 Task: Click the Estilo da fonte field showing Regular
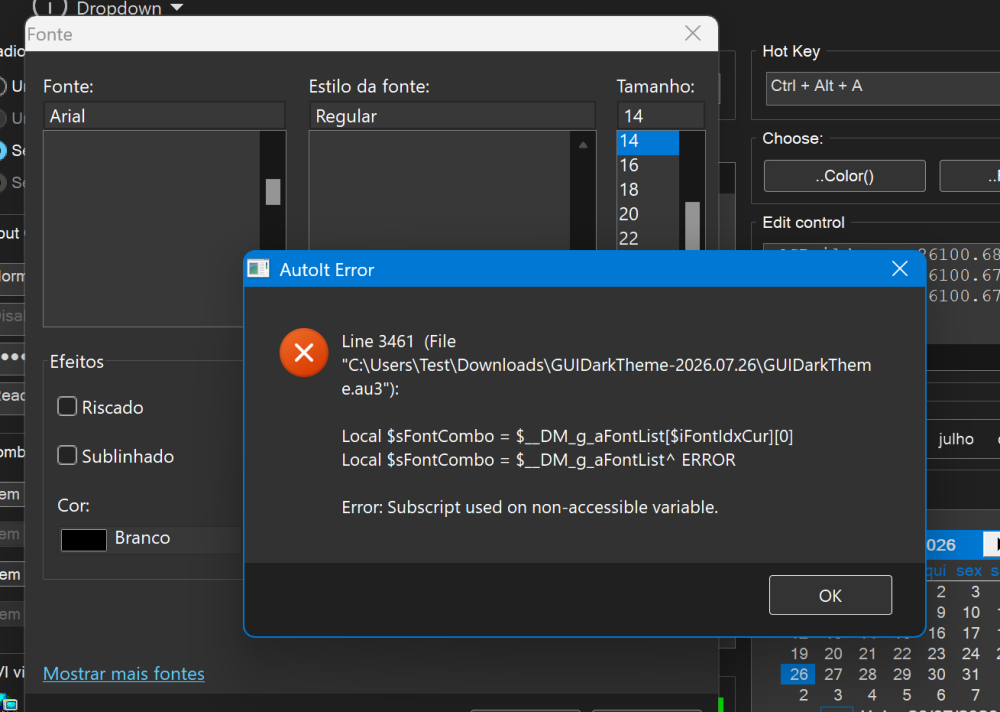coord(452,116)
